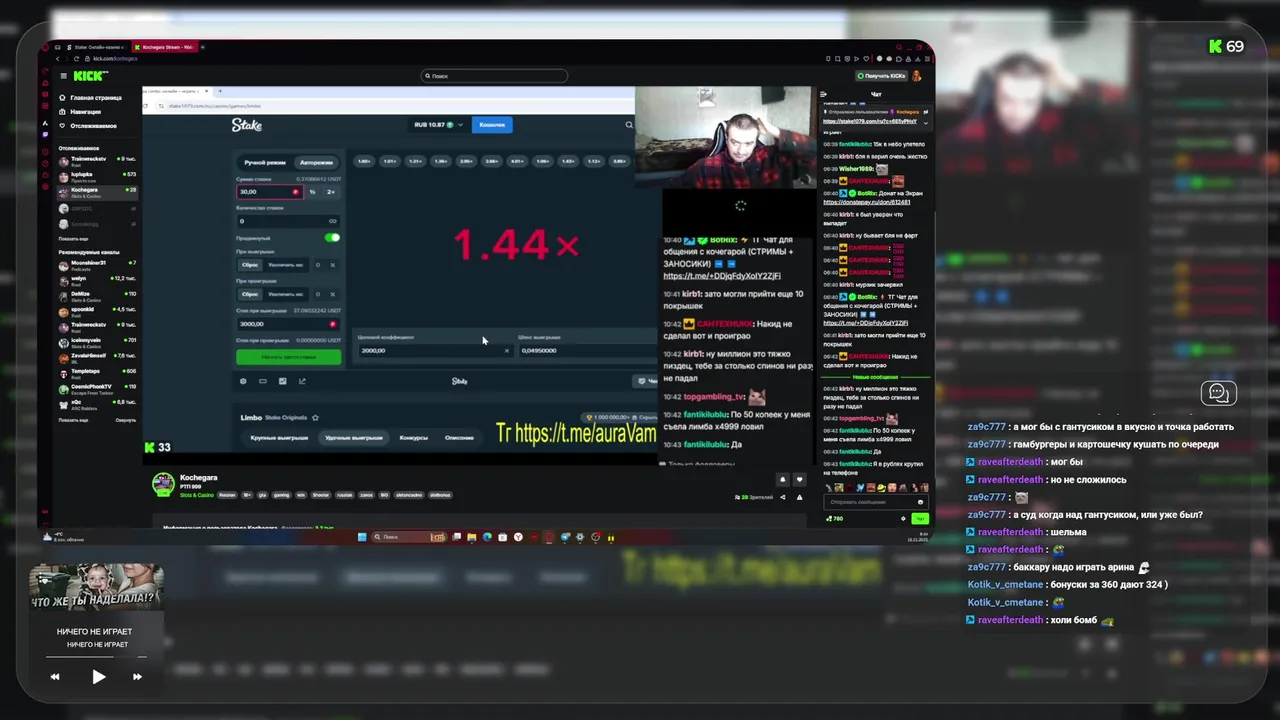Click the Получить KICKs button
The image size is (1280, 720).
point(882,76)
